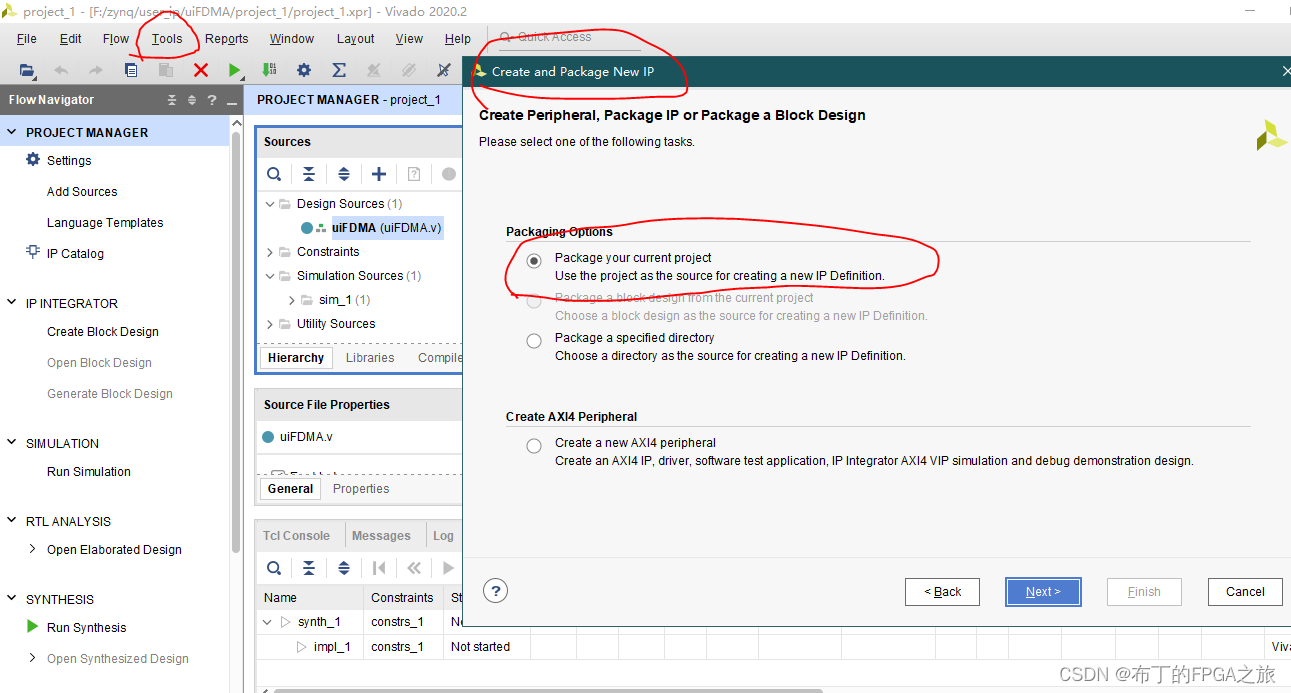Switch to the Libraries tab in Sources
This screenshot has width=1291, height=693.
click(370, 358)
